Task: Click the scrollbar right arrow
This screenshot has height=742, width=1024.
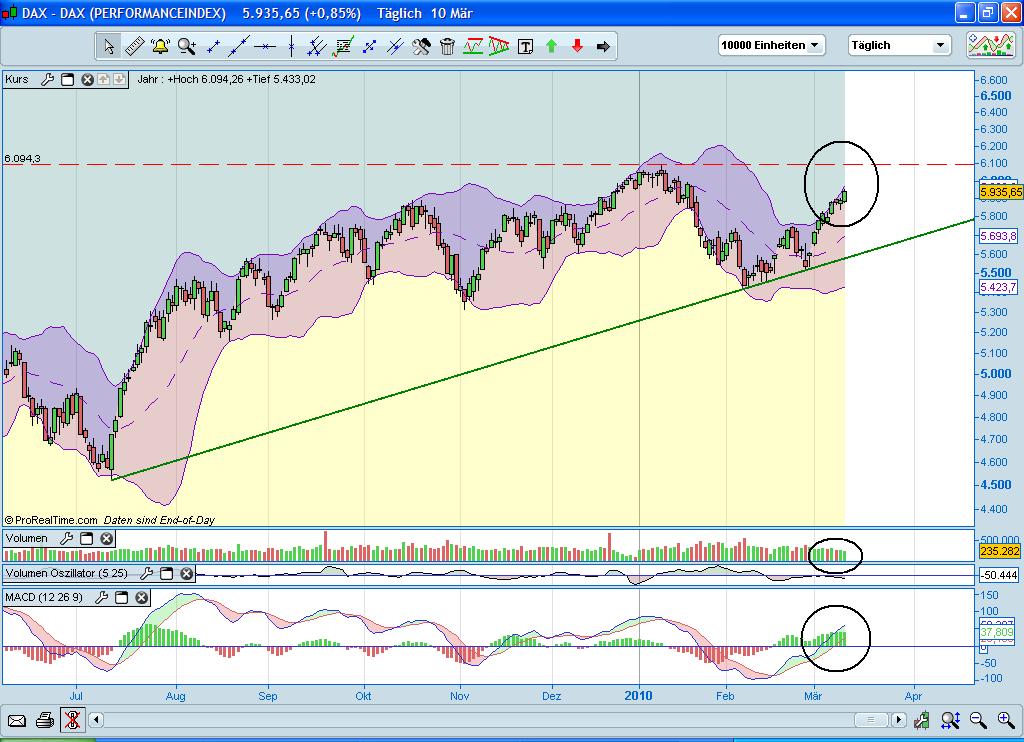Action: [x=899, y=720]
